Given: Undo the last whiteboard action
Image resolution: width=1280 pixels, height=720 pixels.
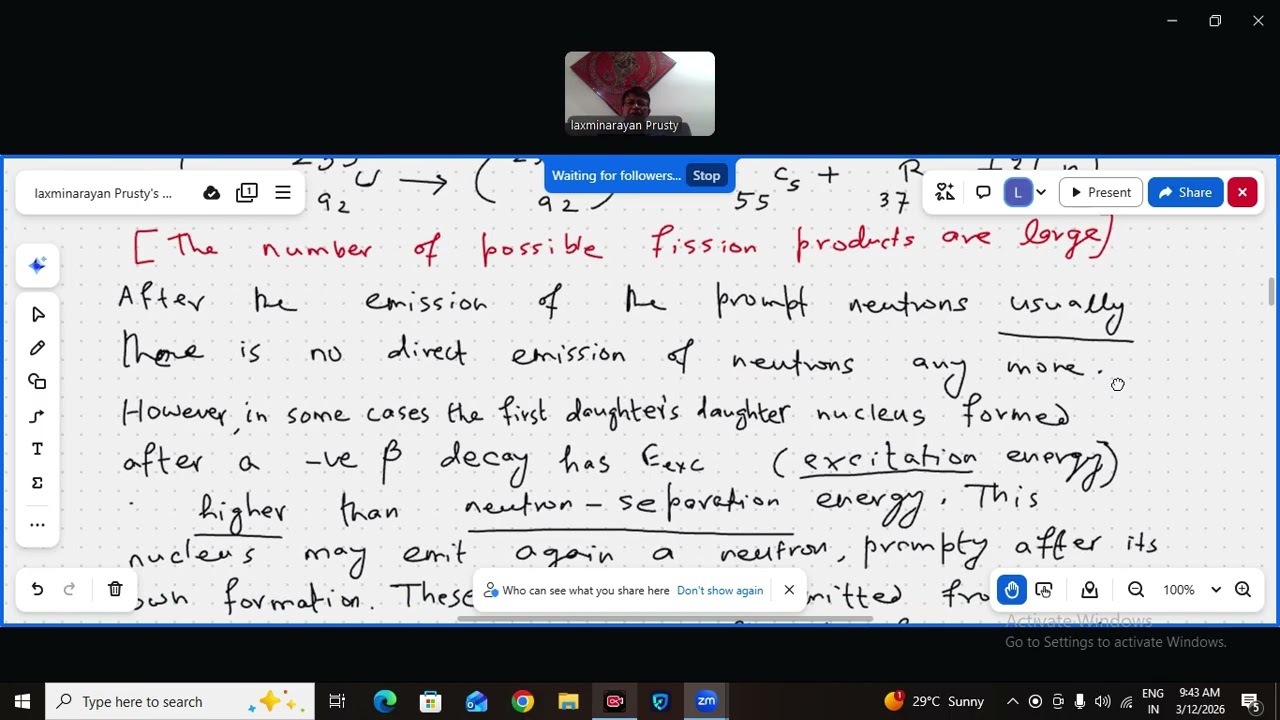Looking at the screenshot, I should click(x=37, y=590).
